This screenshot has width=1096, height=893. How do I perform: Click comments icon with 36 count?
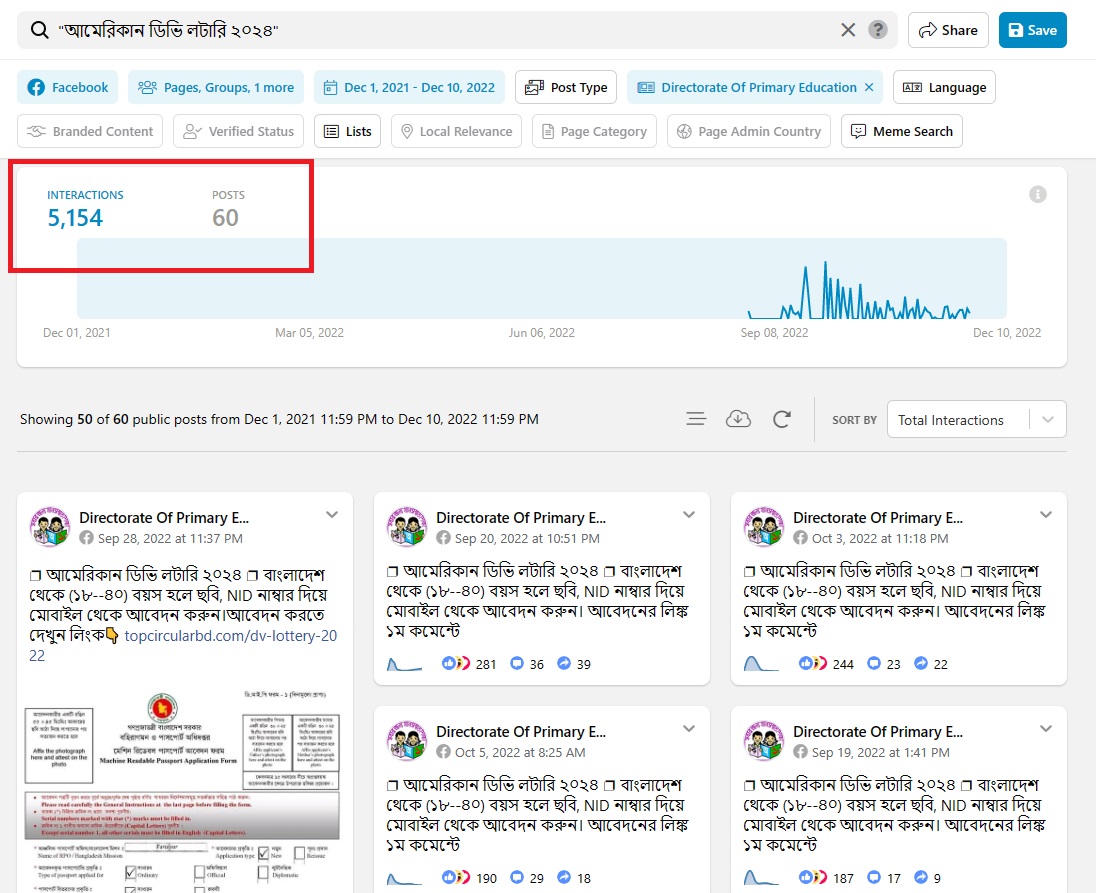(x=517, y=663)
